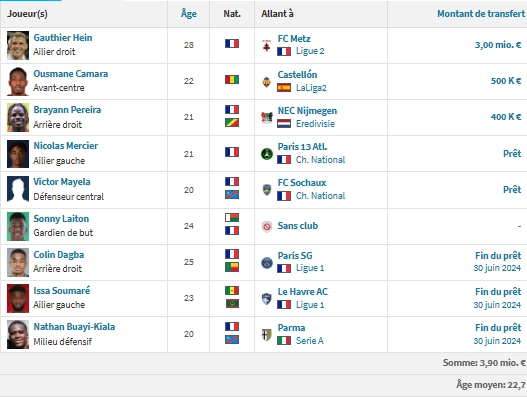
Task: Click the Le Havre AC crest icon
Action: [267, 299]
